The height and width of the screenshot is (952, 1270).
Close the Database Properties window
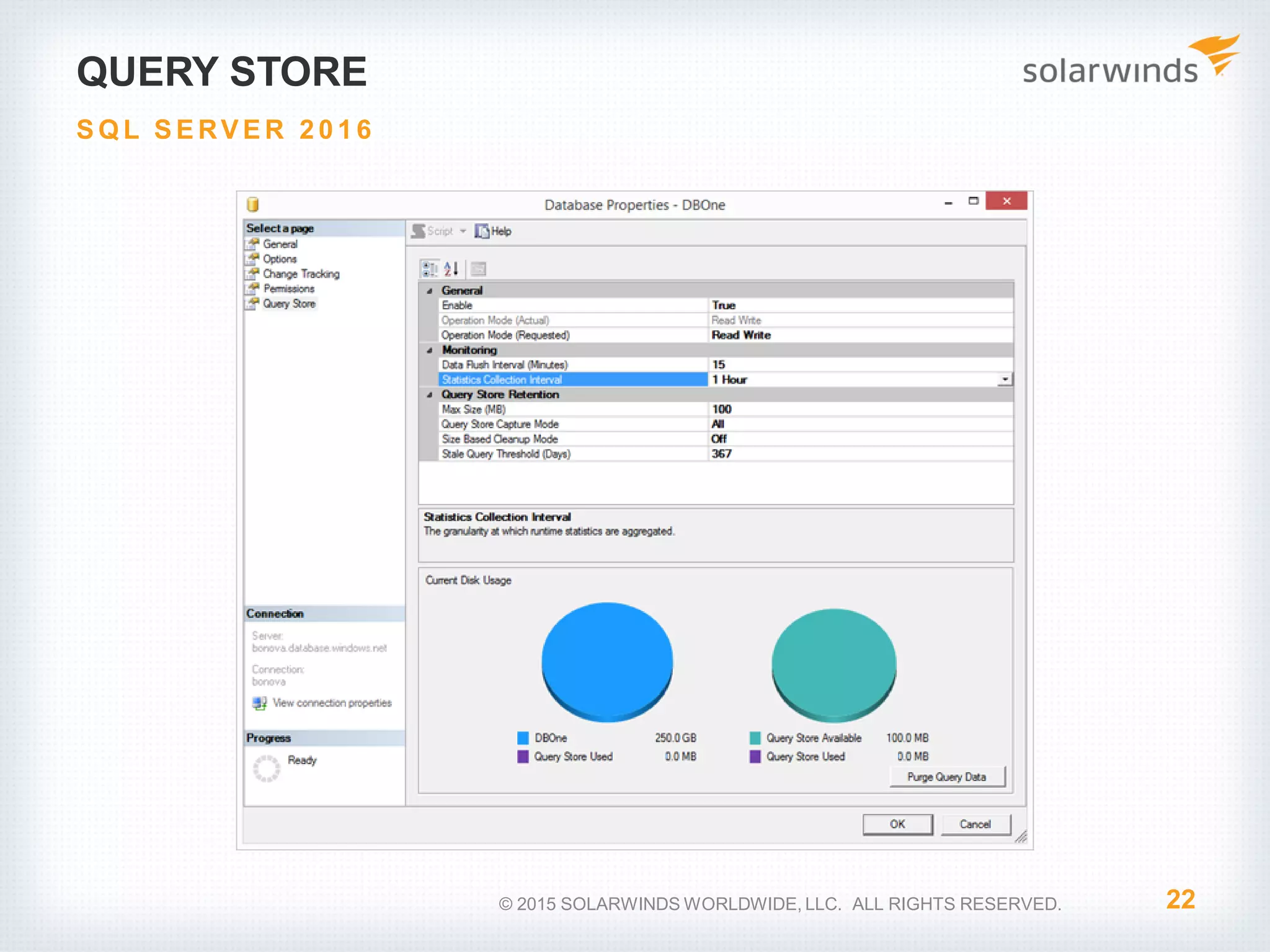point(1006,201)
